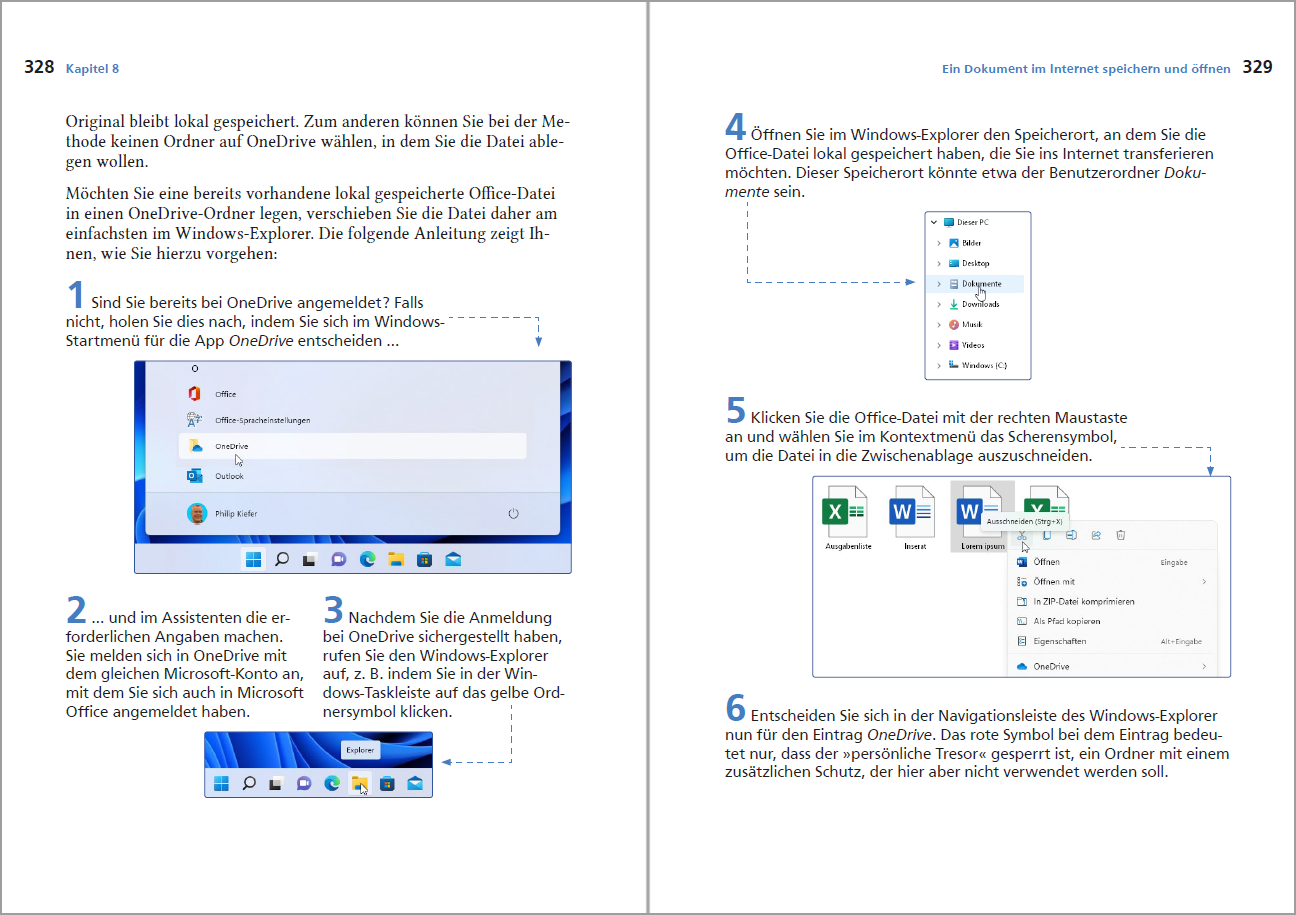
Task: Expand the Bilder folder chevron
Action: (939, 243)
